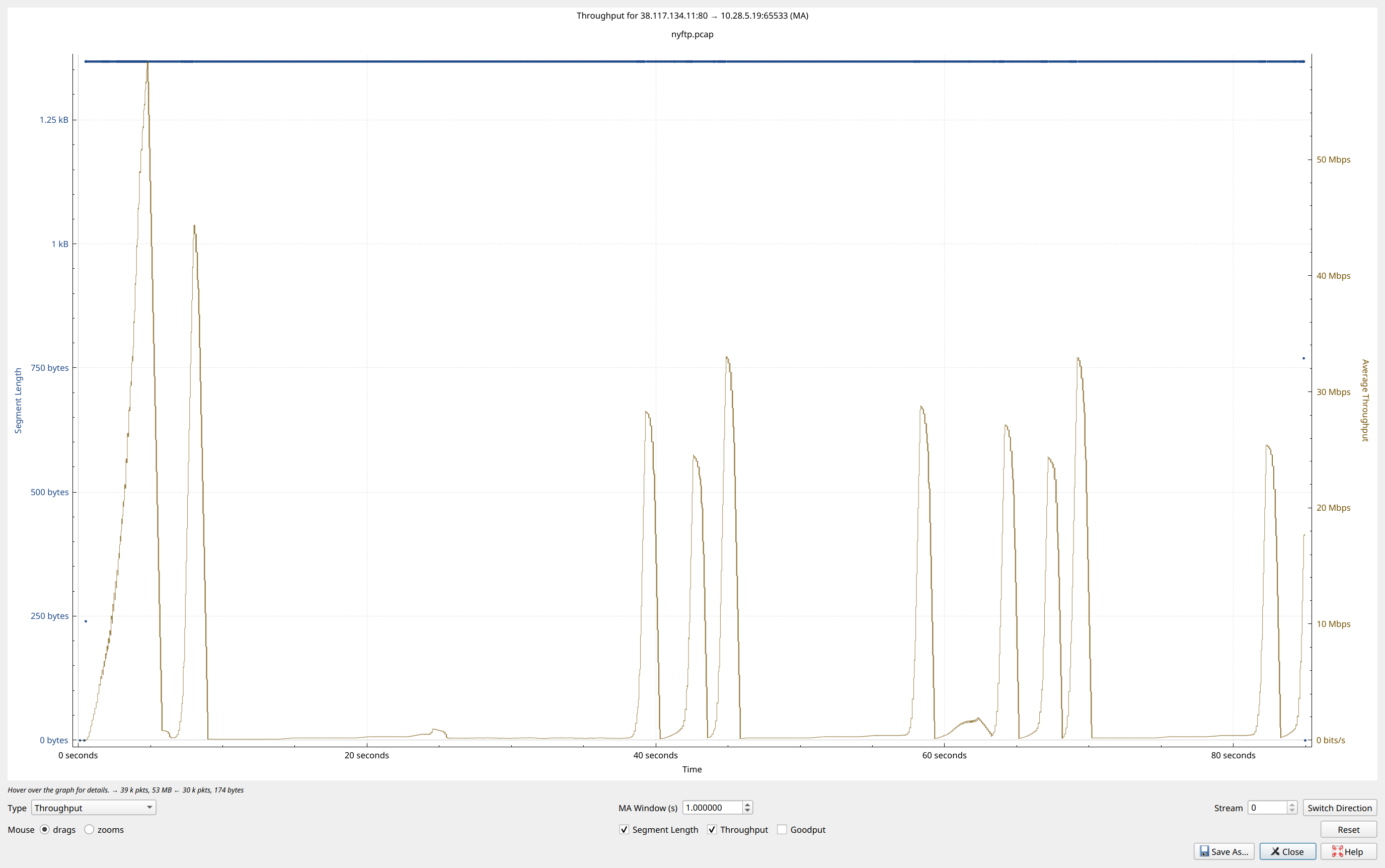Select the zooms mouse mode radio button

coord(89,830)
